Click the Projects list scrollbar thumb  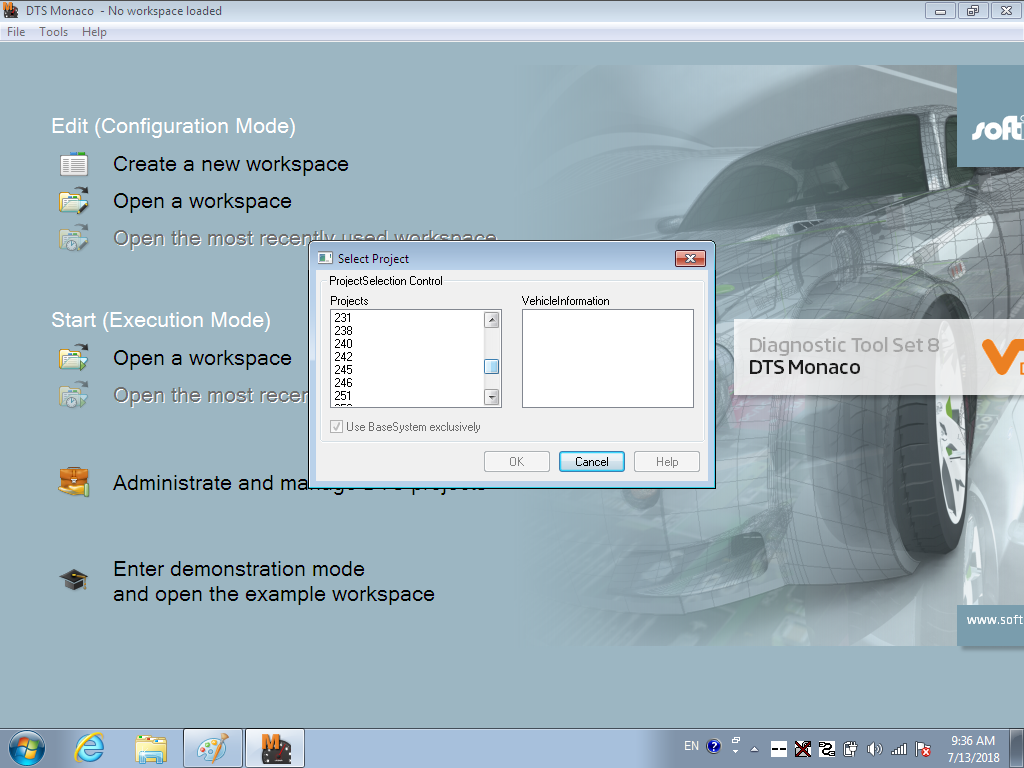point(492,366)
